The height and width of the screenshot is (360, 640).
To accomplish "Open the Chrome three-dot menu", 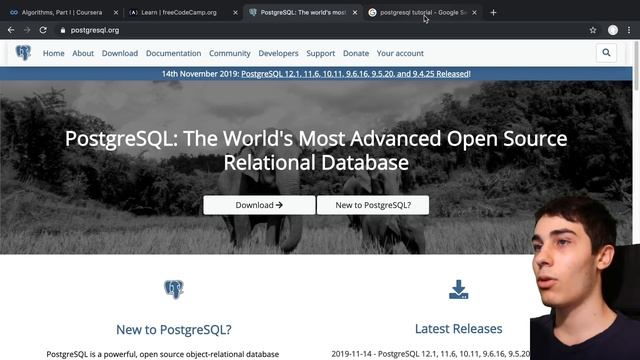I will (x=629, y=30).
